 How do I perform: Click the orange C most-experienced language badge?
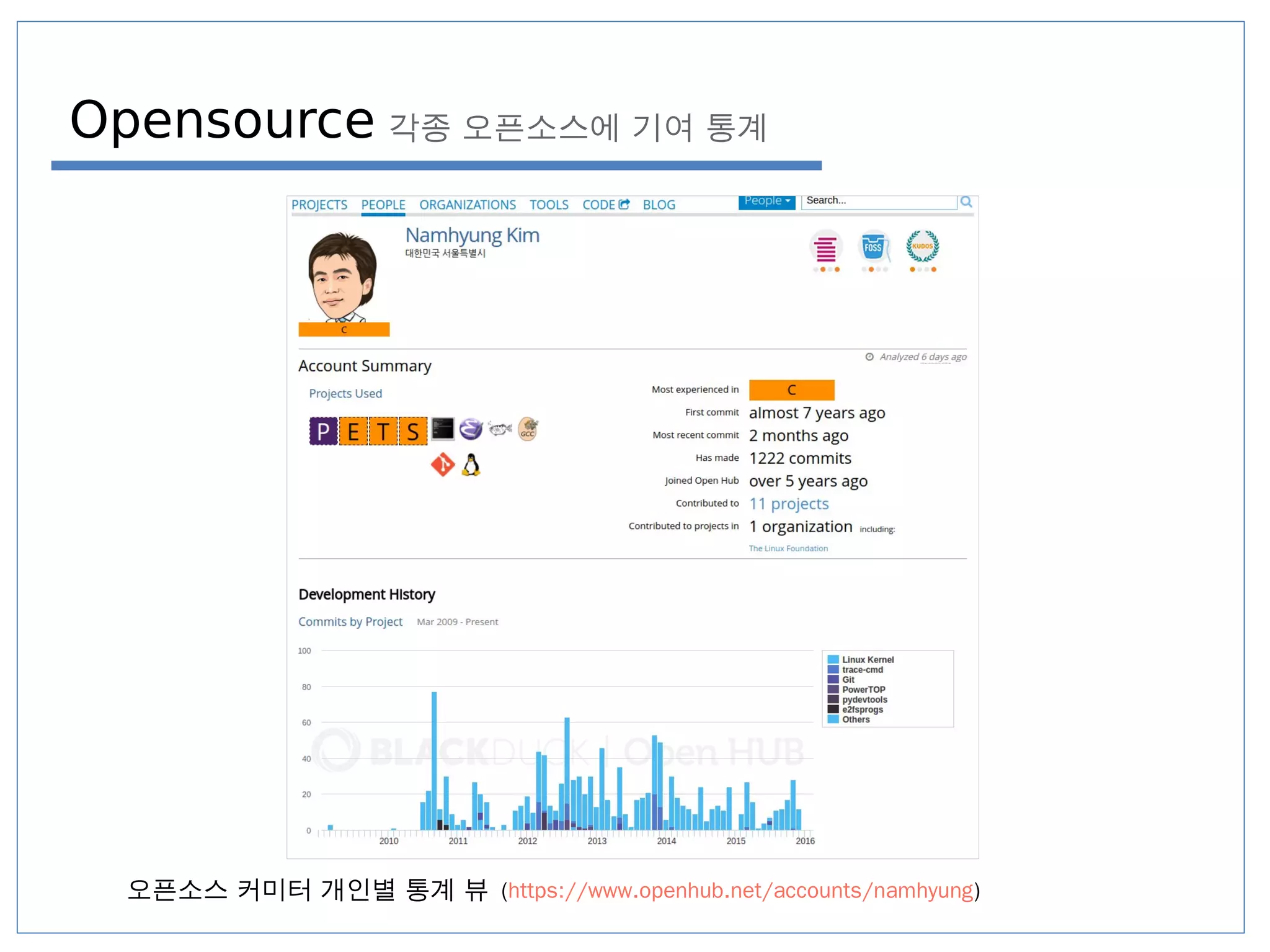click(x=792, y=390)
